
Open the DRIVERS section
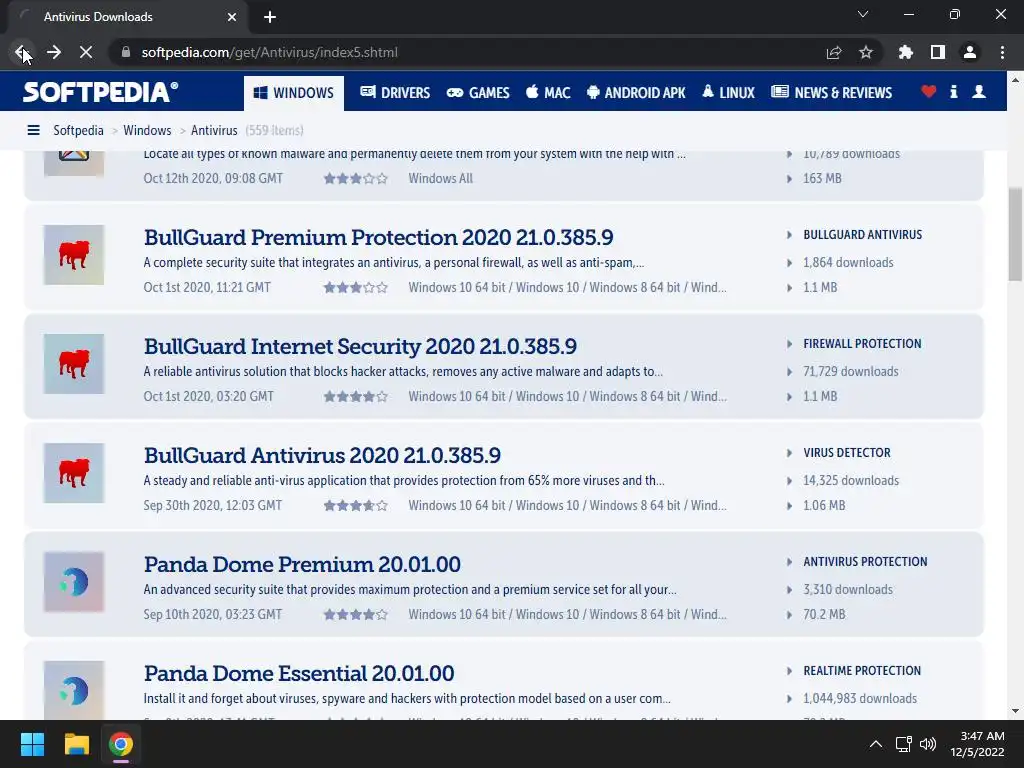pos(395,93)
